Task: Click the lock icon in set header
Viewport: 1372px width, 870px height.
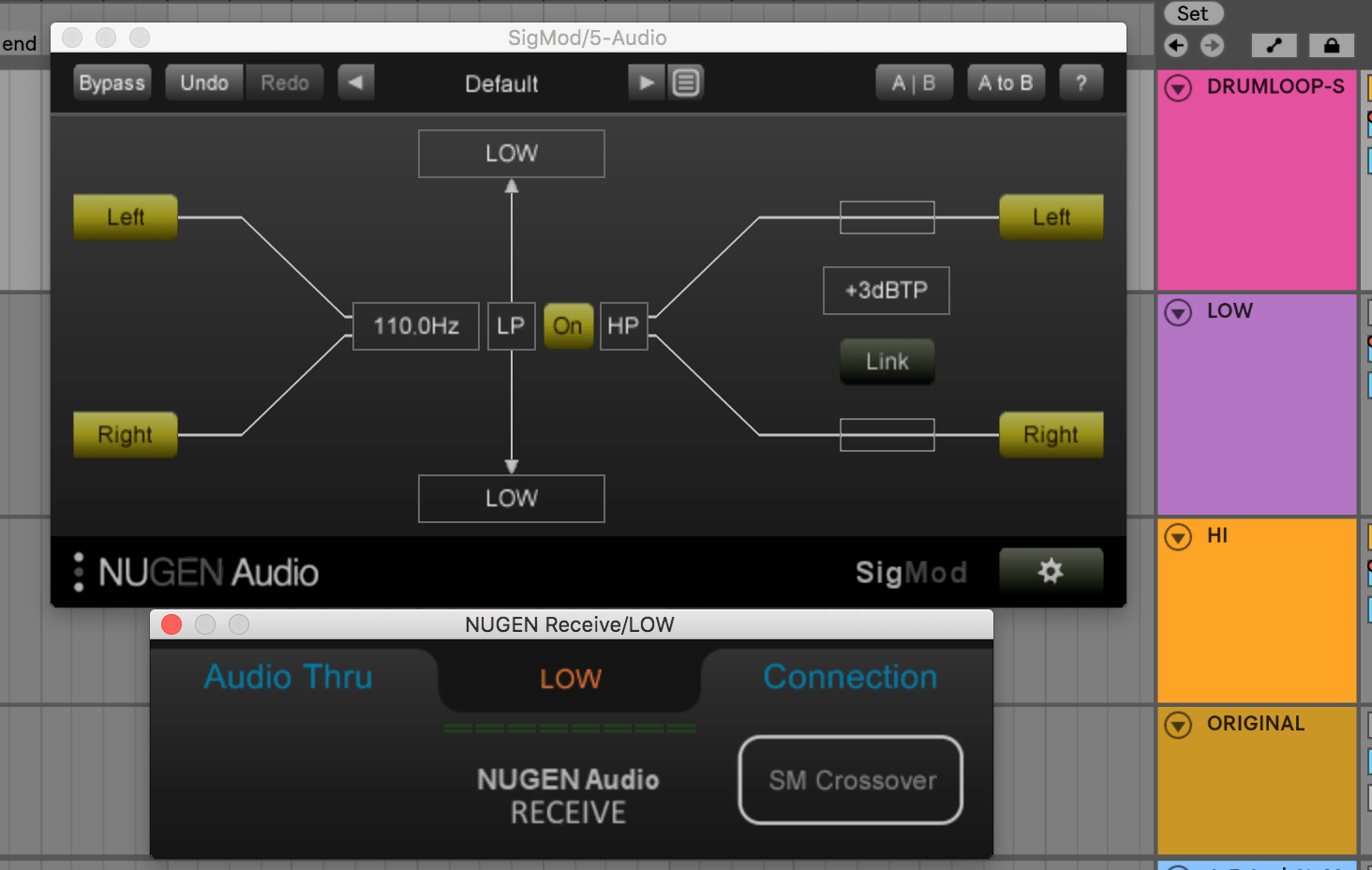Action: 1332,45
